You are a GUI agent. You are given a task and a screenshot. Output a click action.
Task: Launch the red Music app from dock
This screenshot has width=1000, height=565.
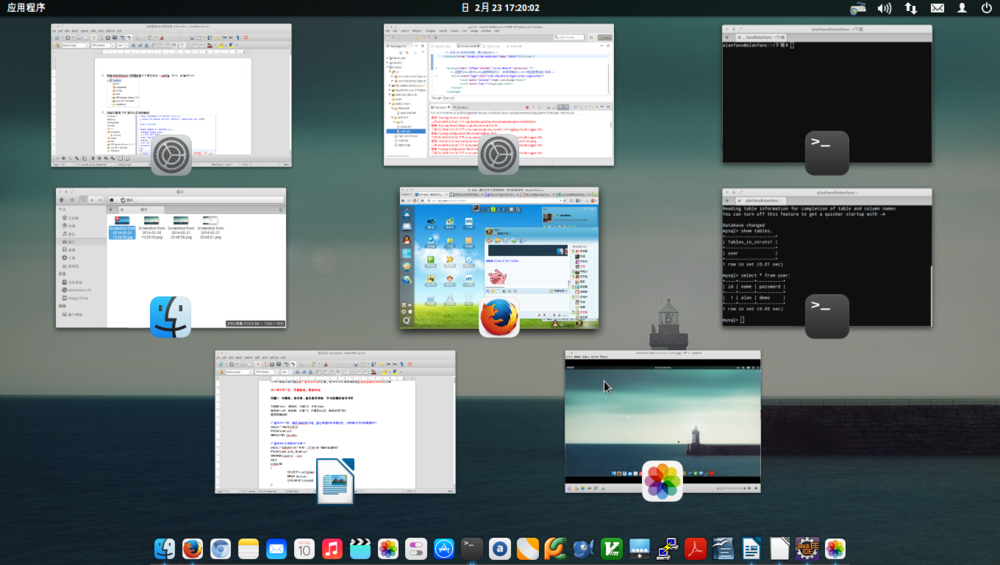332,549
